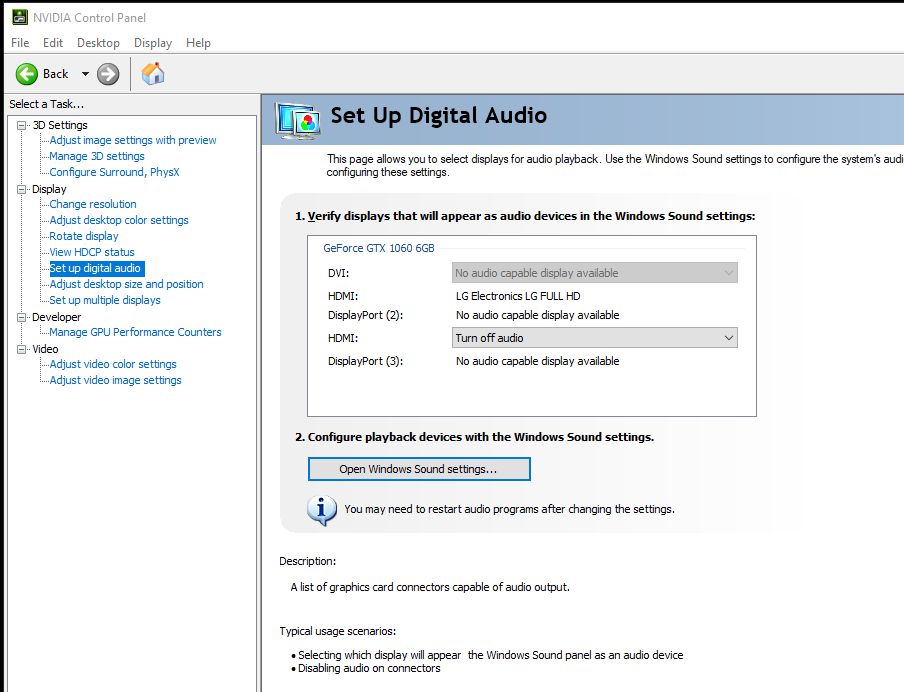Screen dimensions: 904x692
Task: Open Configure Surround, PhysX
Action: [x=114, y=172]
